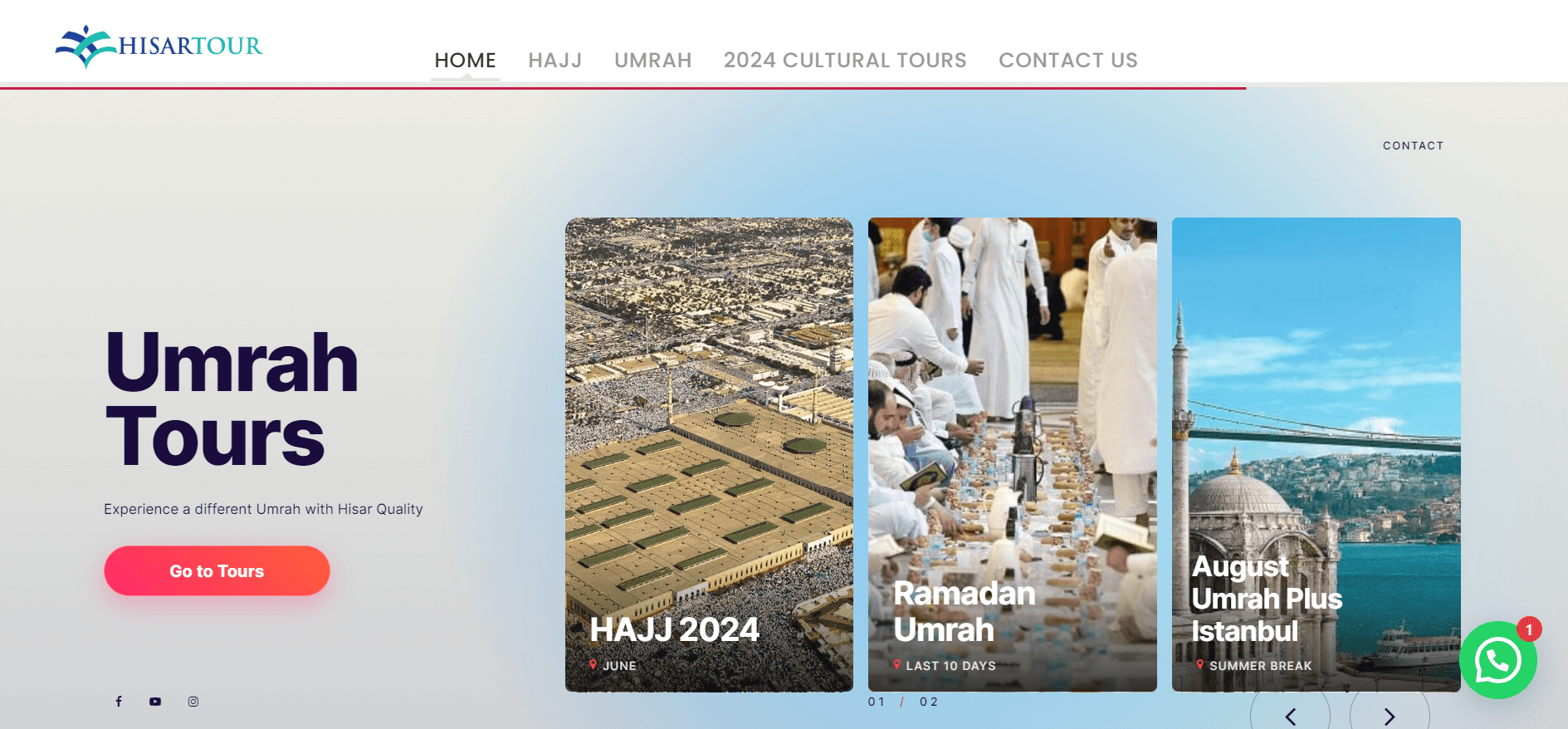Screen dimensions: 1568x729
Task: Go to previous slide arrow
Action: [1291, 716]
